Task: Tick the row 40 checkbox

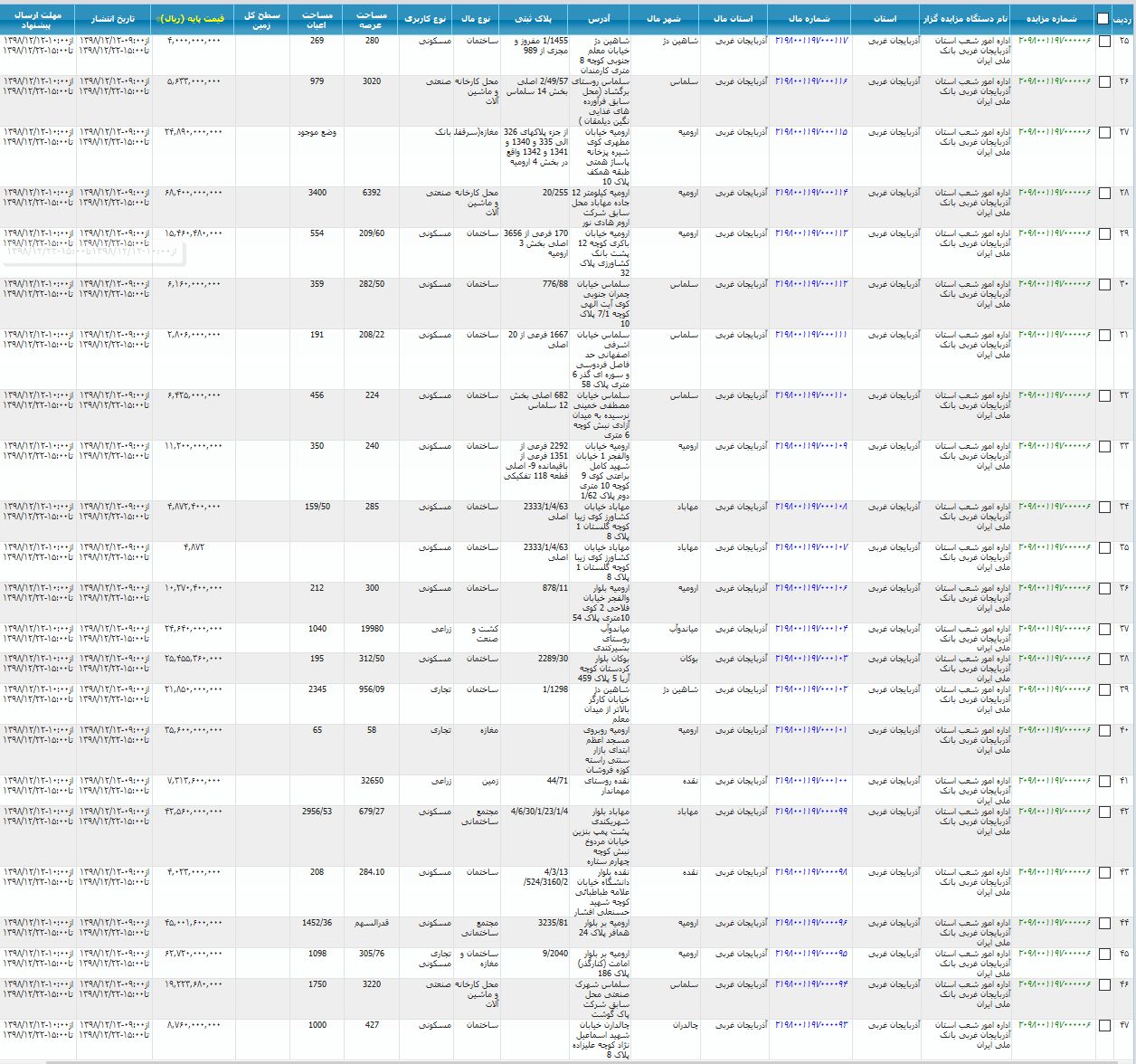Action: click(1104, 730)
